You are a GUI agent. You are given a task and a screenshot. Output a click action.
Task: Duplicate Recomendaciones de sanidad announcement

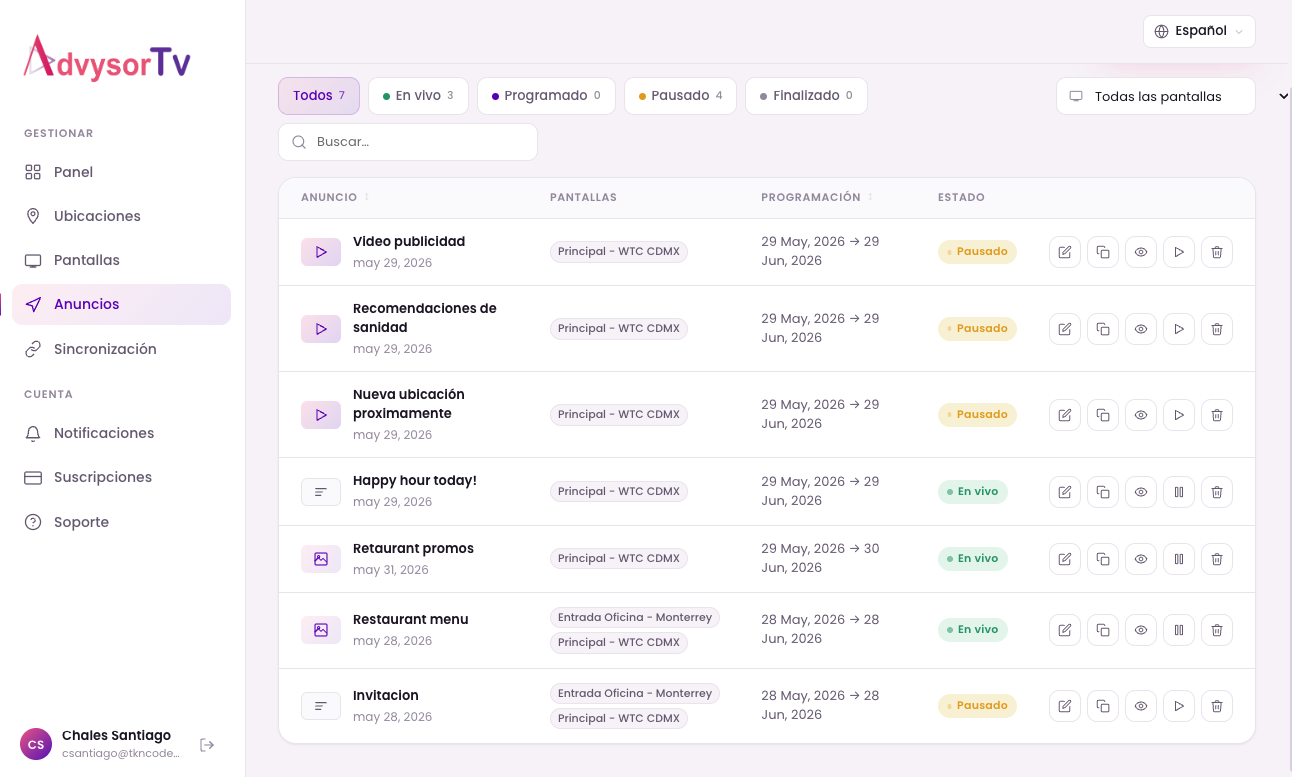pyautogui.click(x=1103, y=329)
